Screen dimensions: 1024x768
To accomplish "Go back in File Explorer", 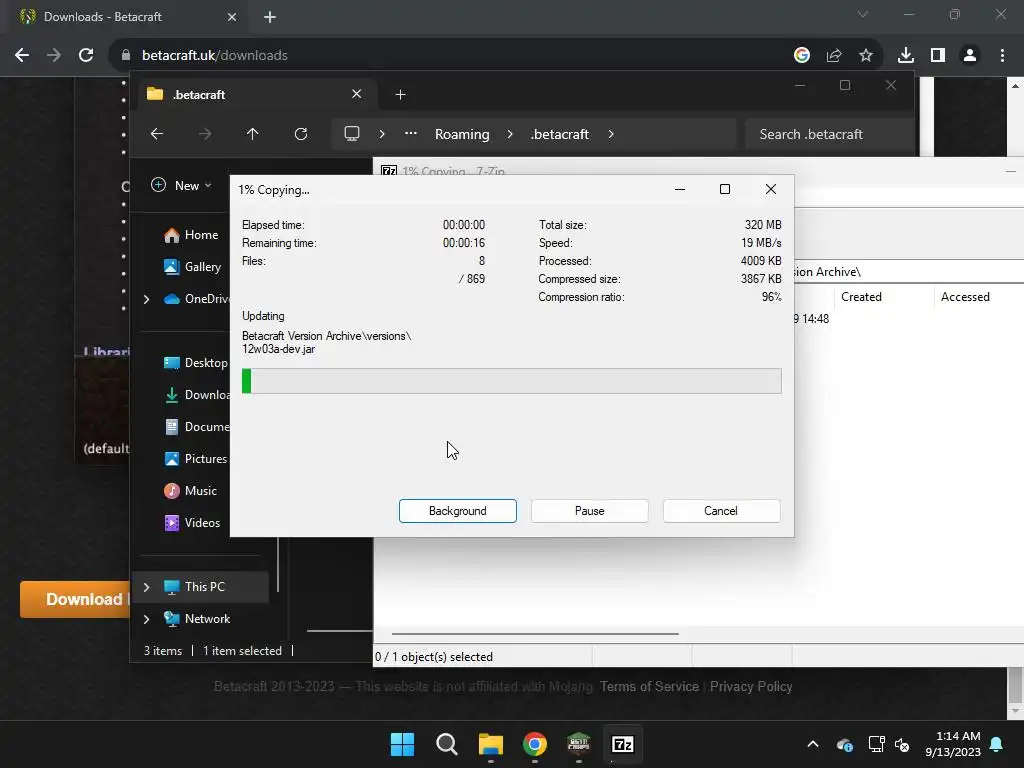I will (x=157, y=134).
